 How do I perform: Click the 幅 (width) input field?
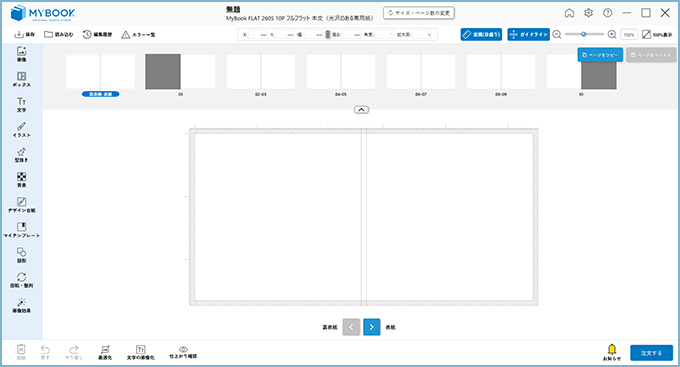(314, 34)
